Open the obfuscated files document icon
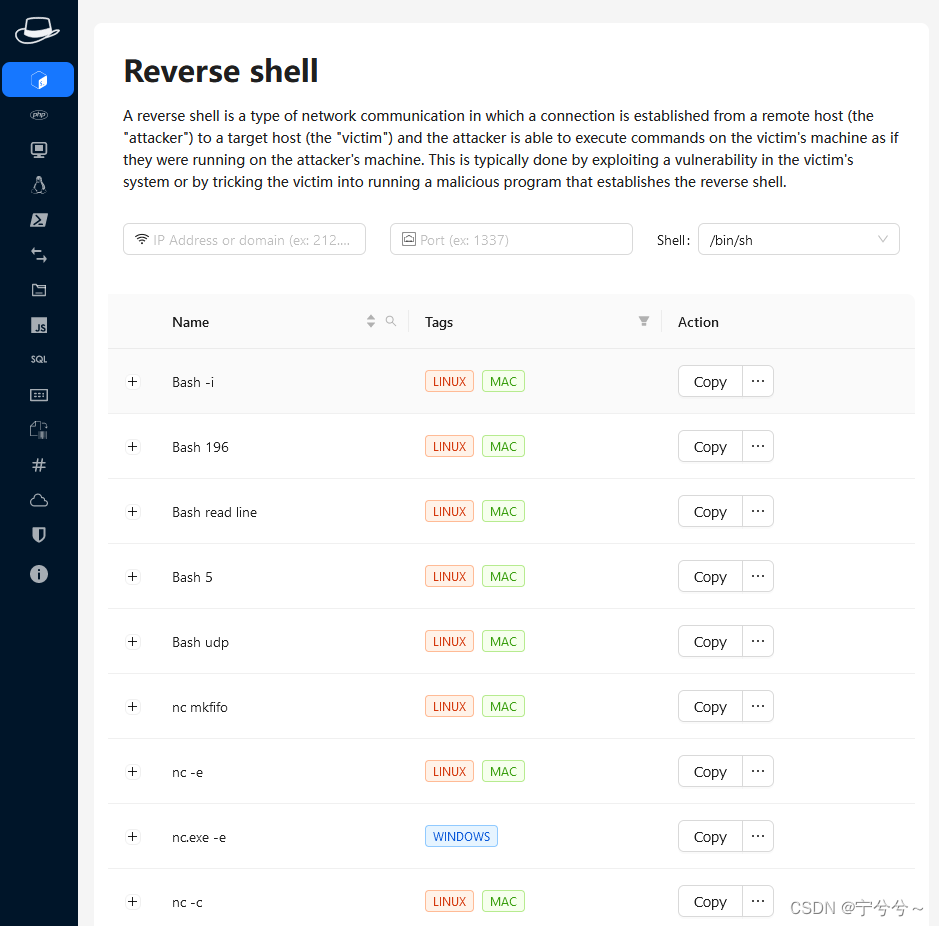Screen dimensions: 939x926 pyautogui.click(x=39, y=429)
